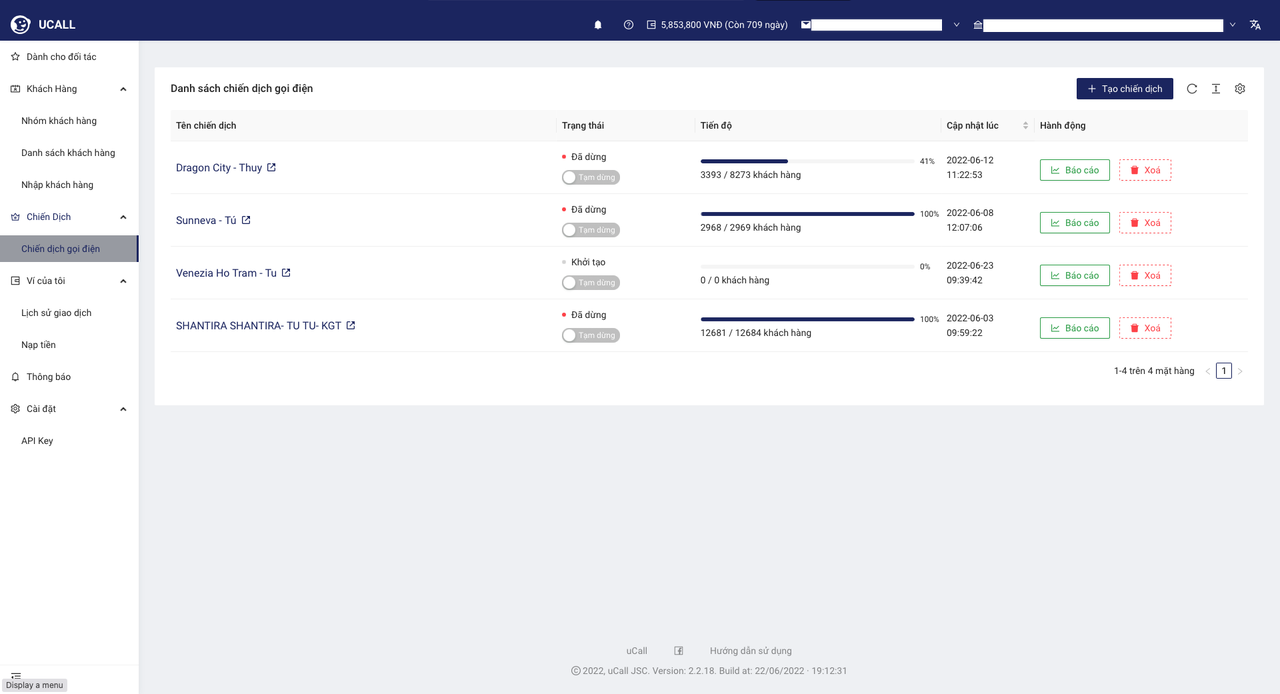The image size is (1280, 694).
Task: Toggle Tạm dừng switch for Venezia Ho Tram - Tu
Action: point(591,283)
